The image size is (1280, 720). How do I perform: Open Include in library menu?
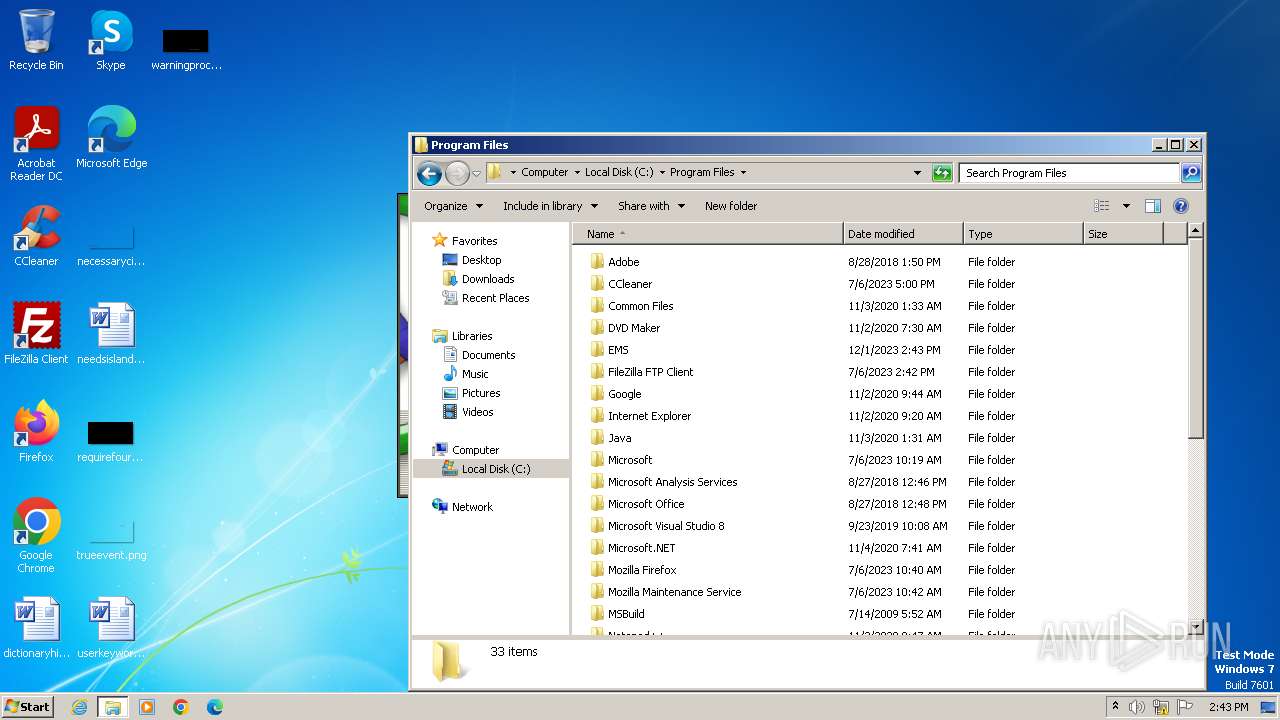(550, 206)
